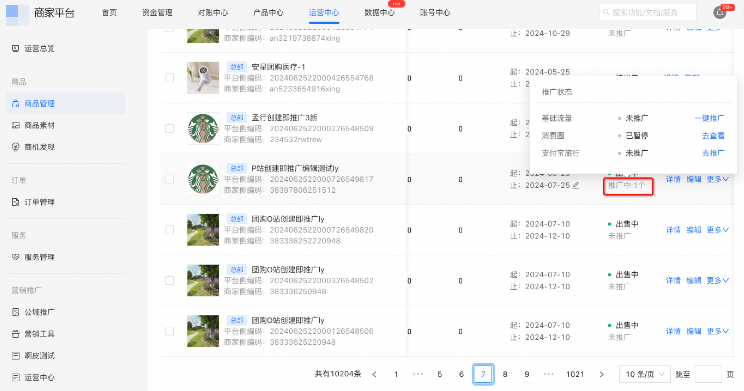The width and height of the screenshot is (744, 391).
Task: Go to page 8
Action: click(505, 374)
